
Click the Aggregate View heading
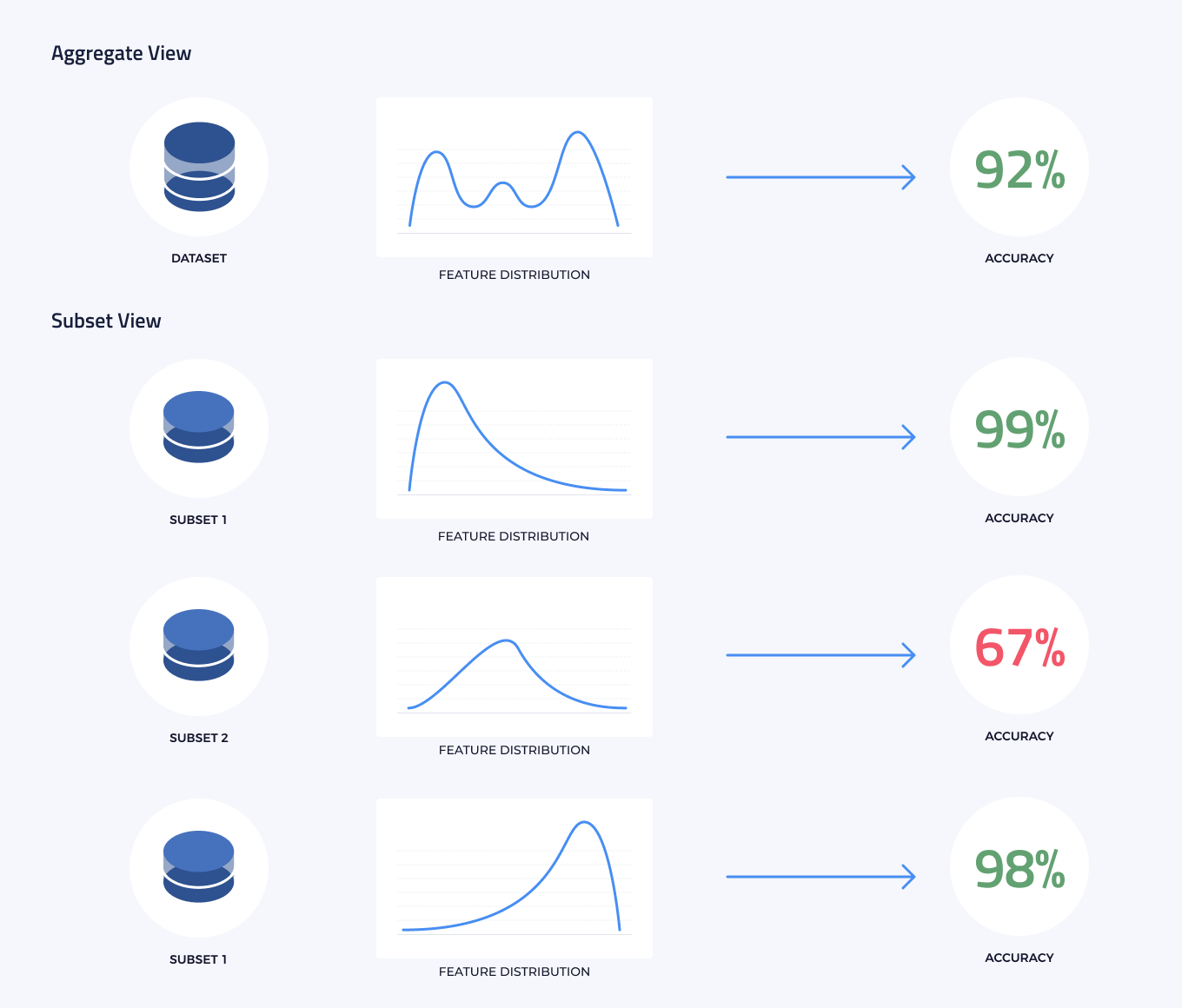click(121, 54)
